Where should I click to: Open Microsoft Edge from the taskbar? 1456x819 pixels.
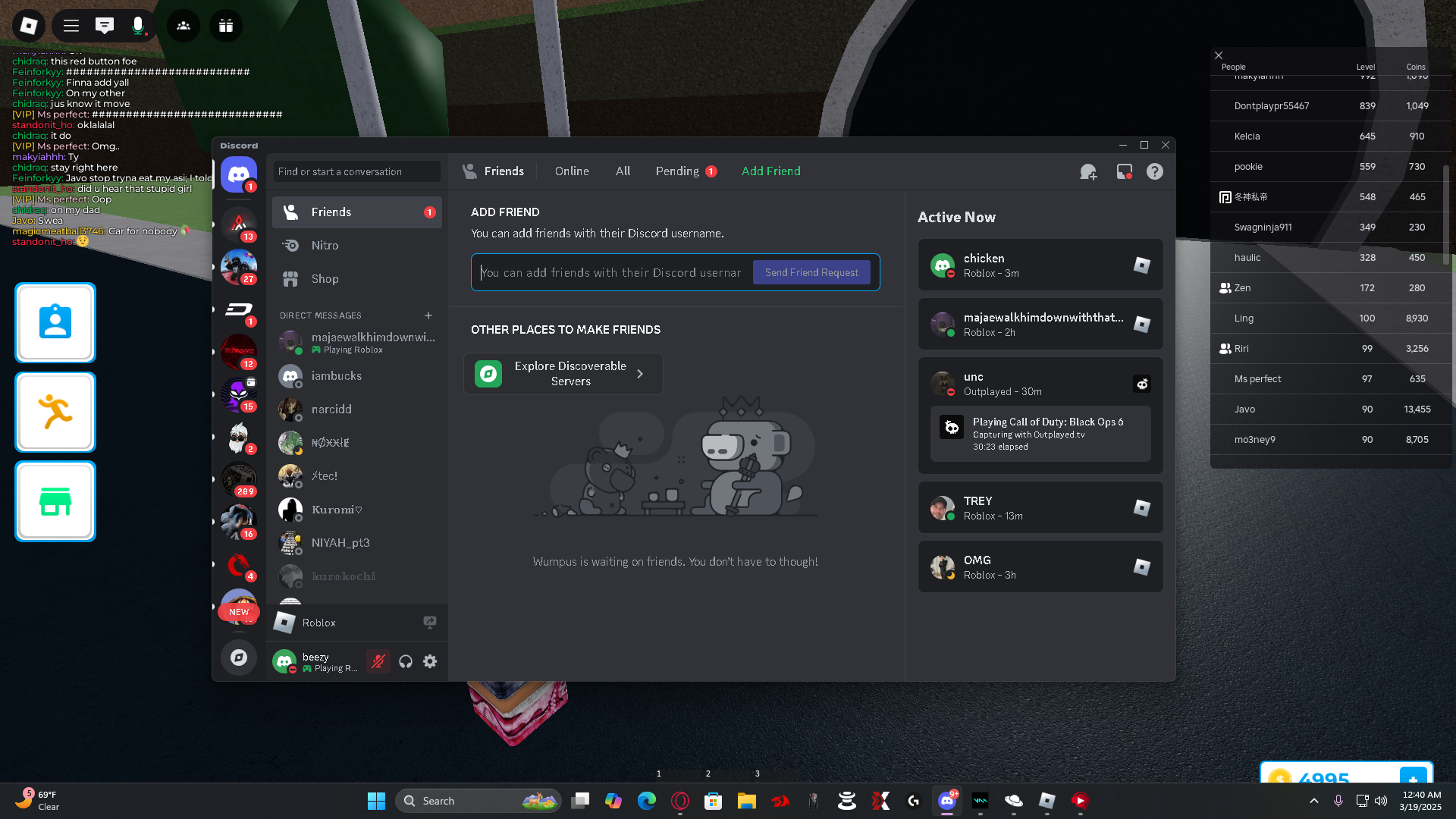pos(647,801)
